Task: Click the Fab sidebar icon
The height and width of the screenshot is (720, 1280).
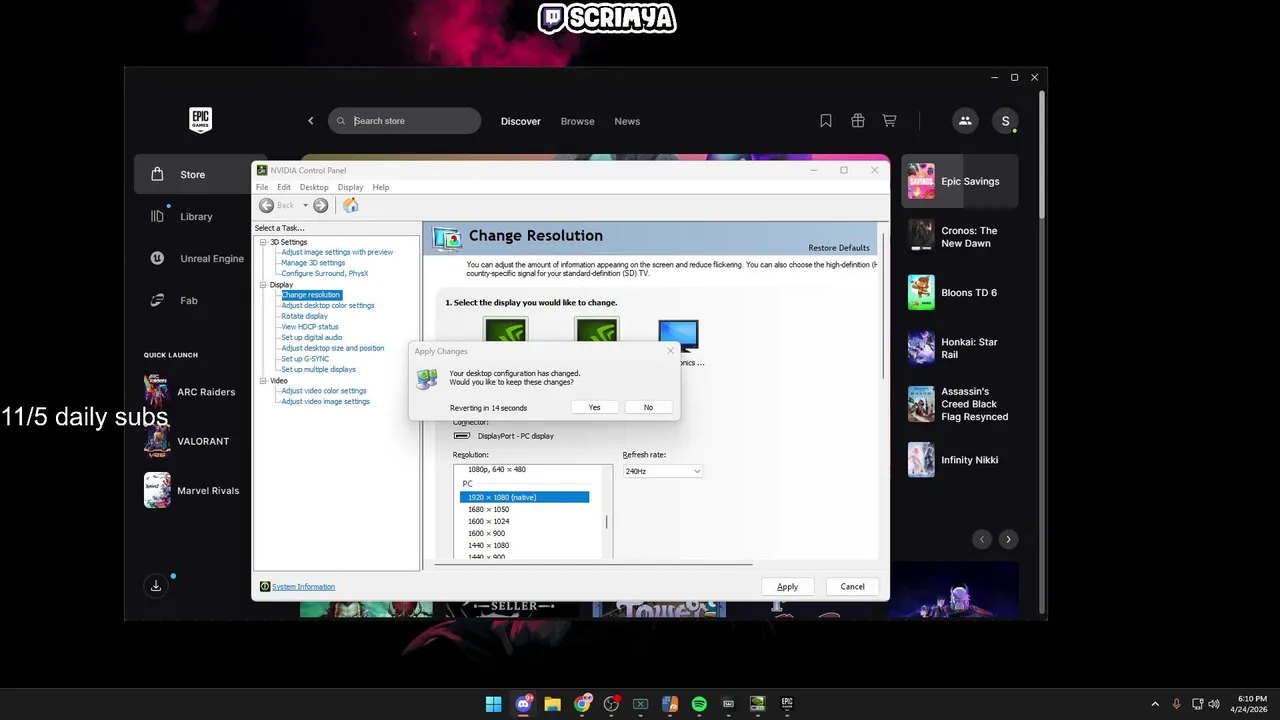Action: coord(157,300)
